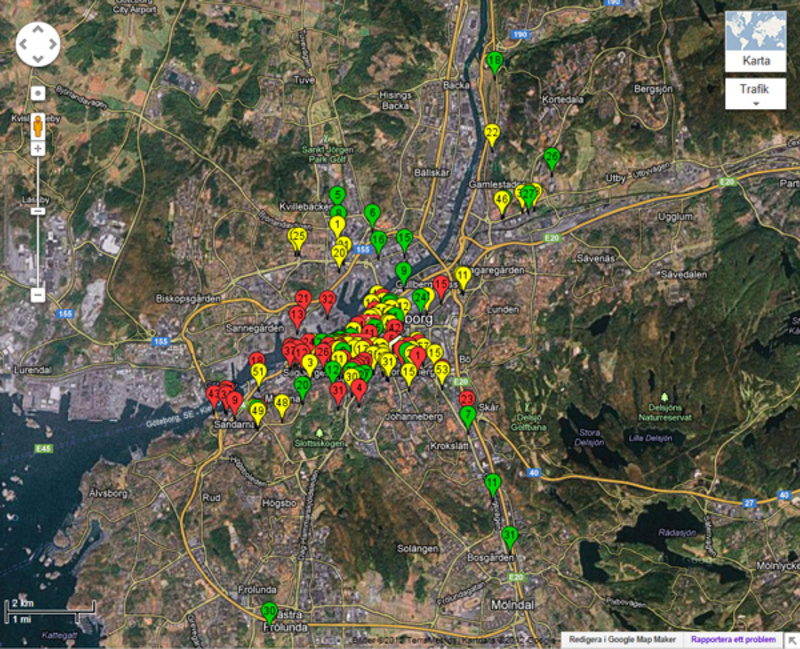
Task: Pan the map right using the pan control
Action: pyautogui.click(x=53, y=44)
